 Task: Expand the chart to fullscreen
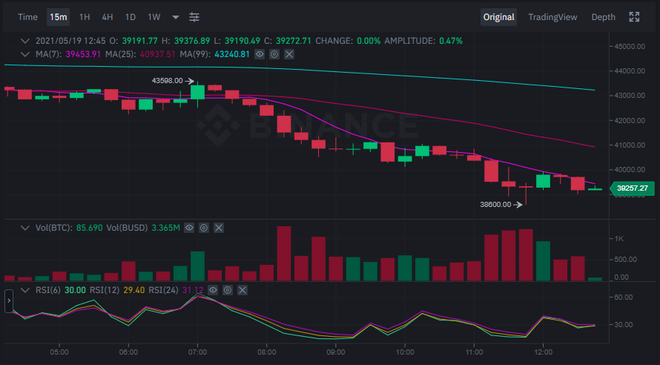click(634, 17)
